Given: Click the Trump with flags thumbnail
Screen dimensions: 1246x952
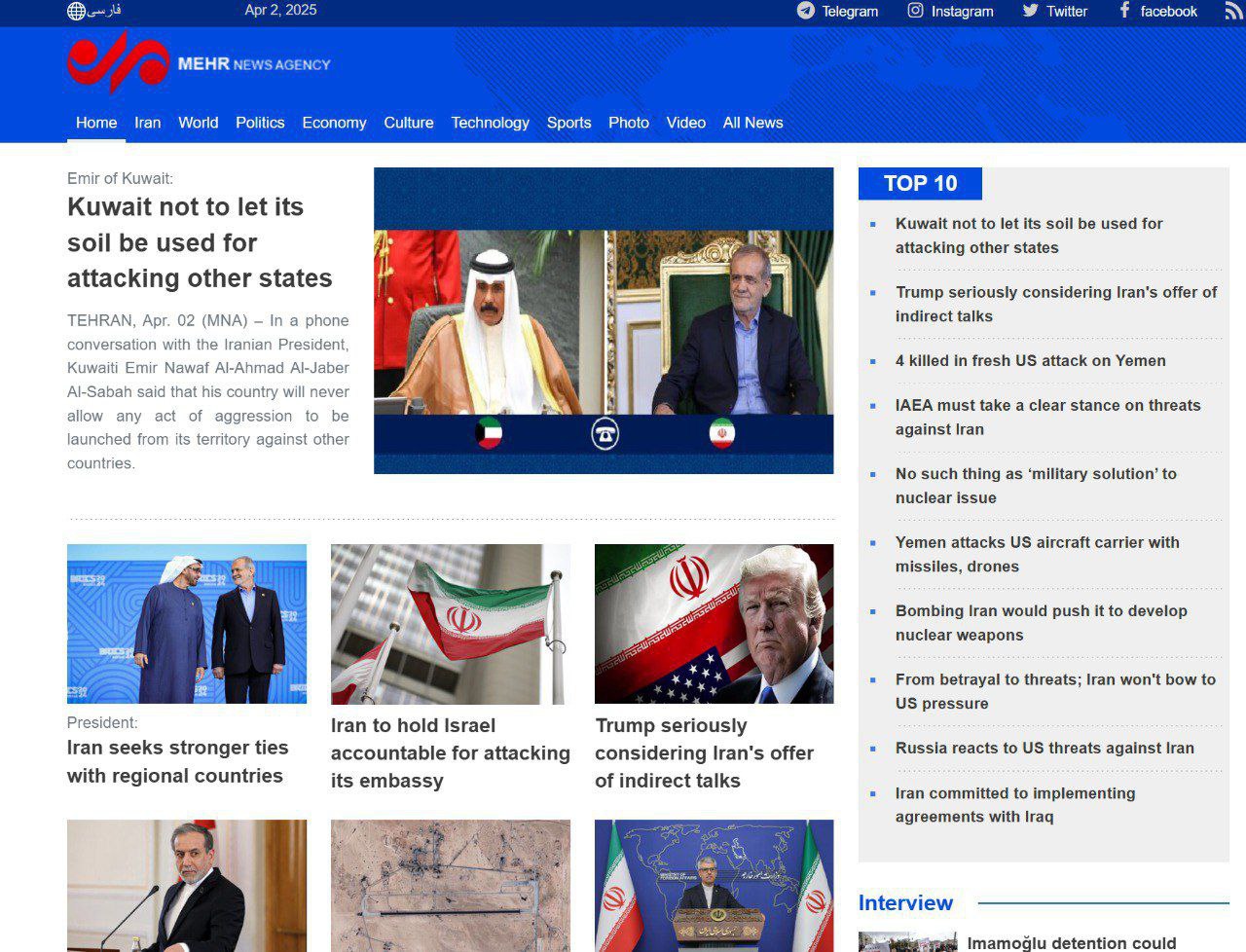Looking at the screenshot, I should pos(714,624).
